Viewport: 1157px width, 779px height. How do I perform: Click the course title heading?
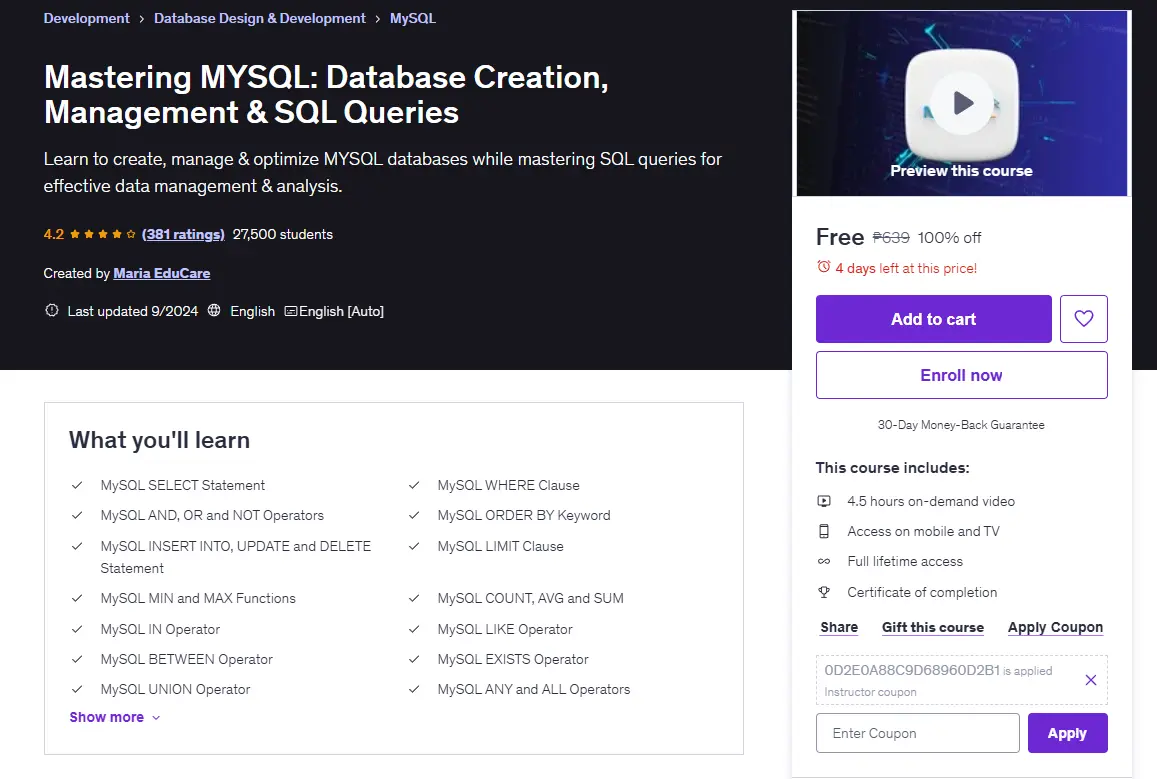(326, 94)
